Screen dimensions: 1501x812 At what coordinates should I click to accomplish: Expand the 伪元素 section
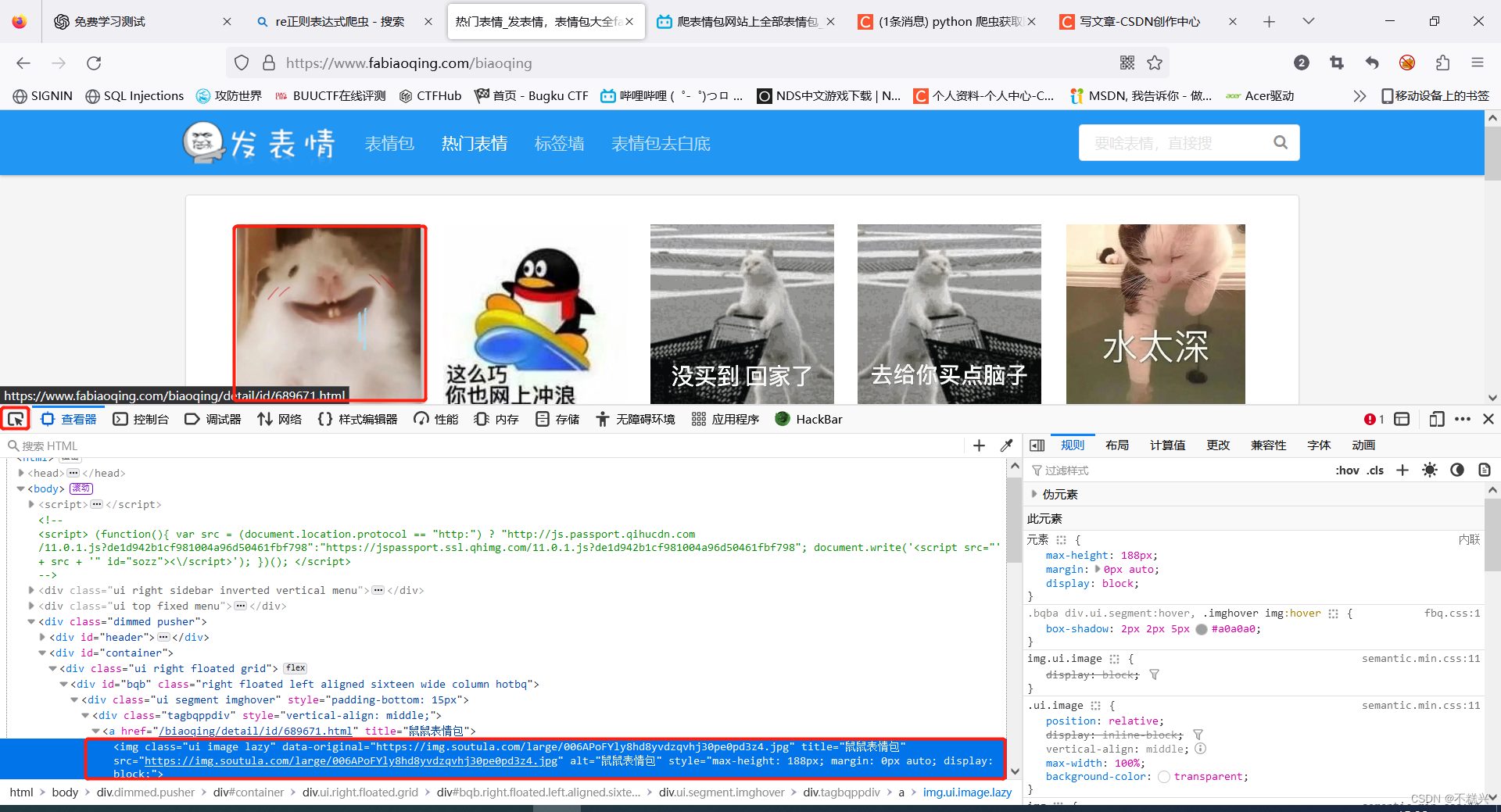tap(1034, 494)
